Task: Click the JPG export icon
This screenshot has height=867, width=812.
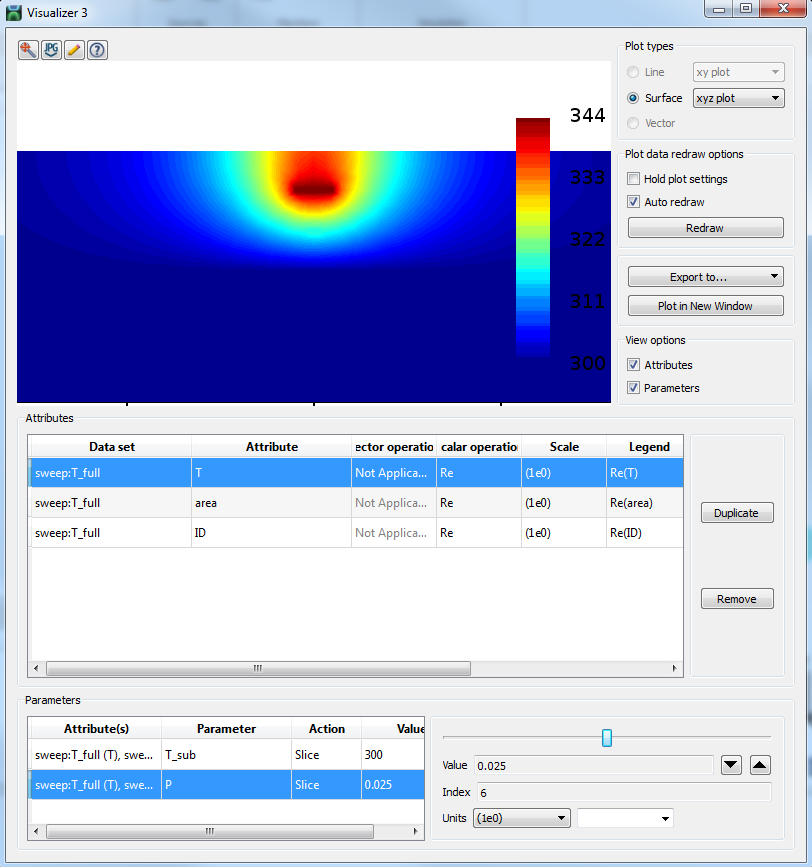Action: click(x=51, y=50)
